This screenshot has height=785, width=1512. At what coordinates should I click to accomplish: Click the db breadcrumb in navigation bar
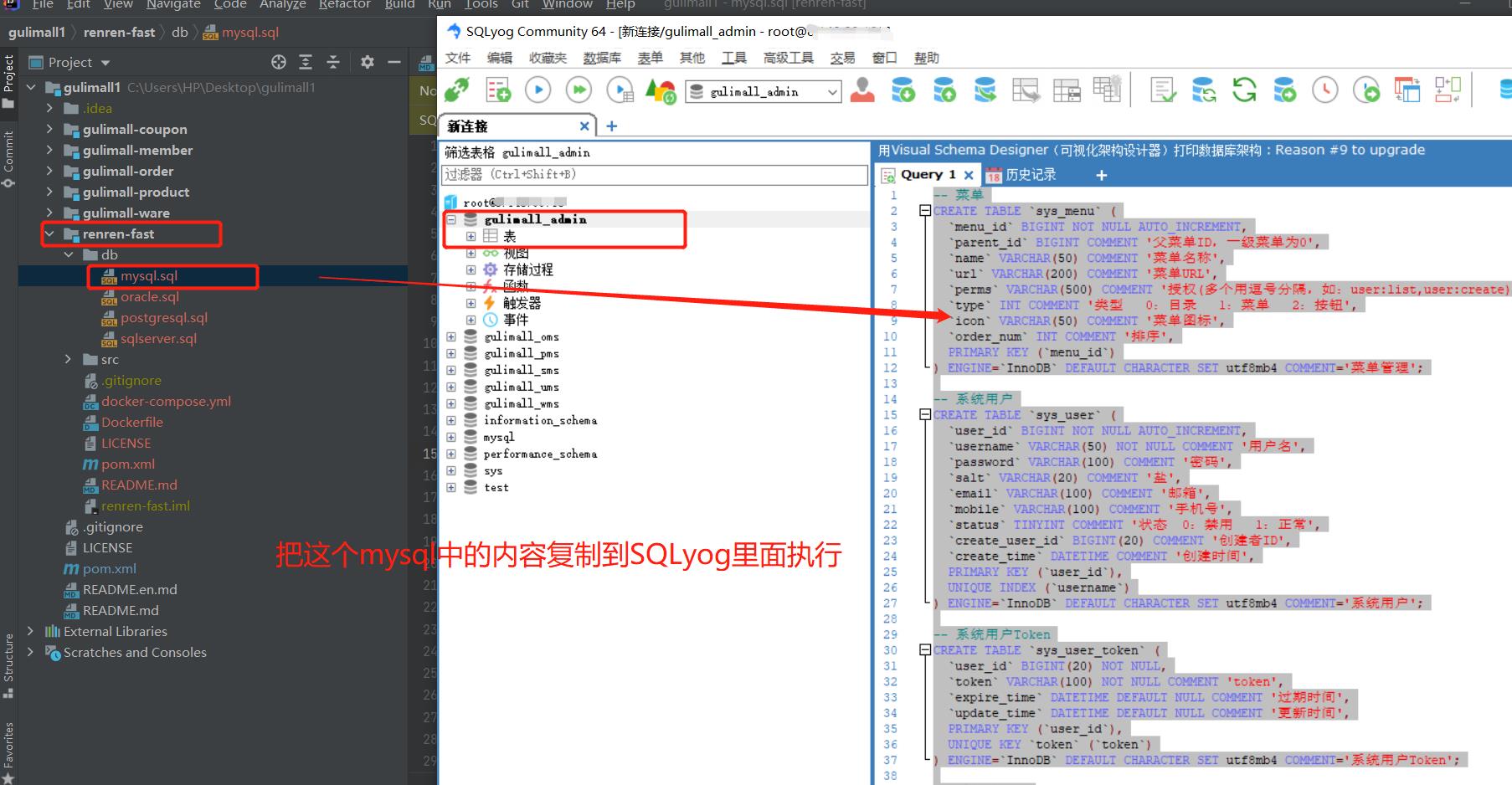point(180,33)
